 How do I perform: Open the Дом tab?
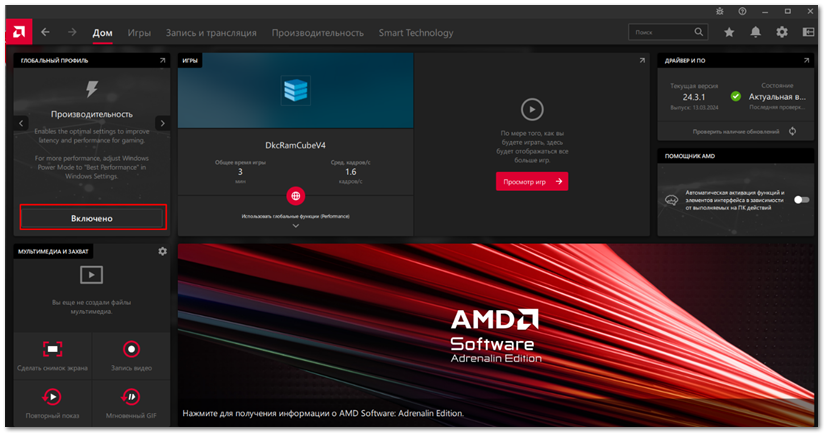[x=102, y=33]
